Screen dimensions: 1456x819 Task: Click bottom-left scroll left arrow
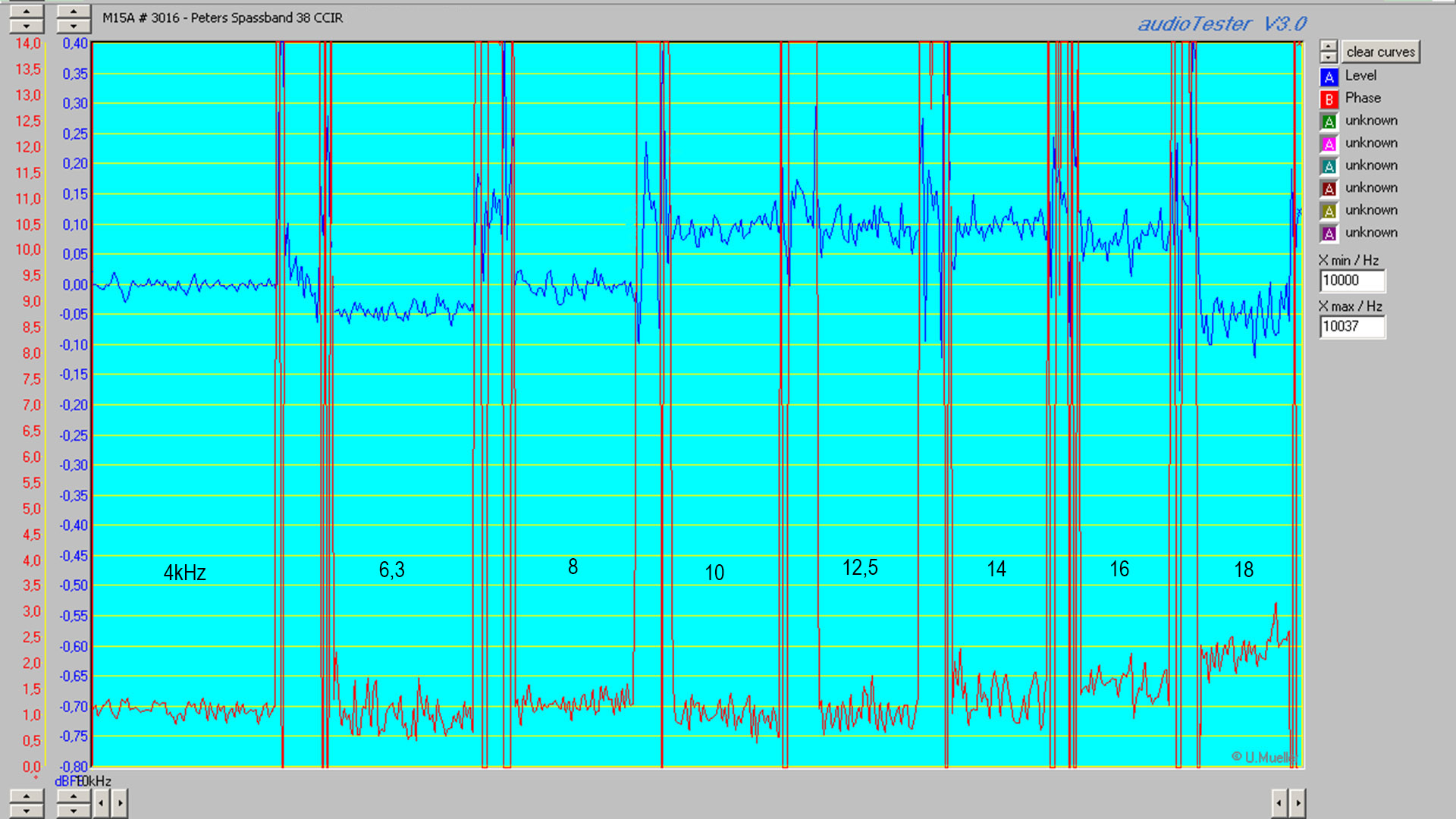[x=102, y=803]
